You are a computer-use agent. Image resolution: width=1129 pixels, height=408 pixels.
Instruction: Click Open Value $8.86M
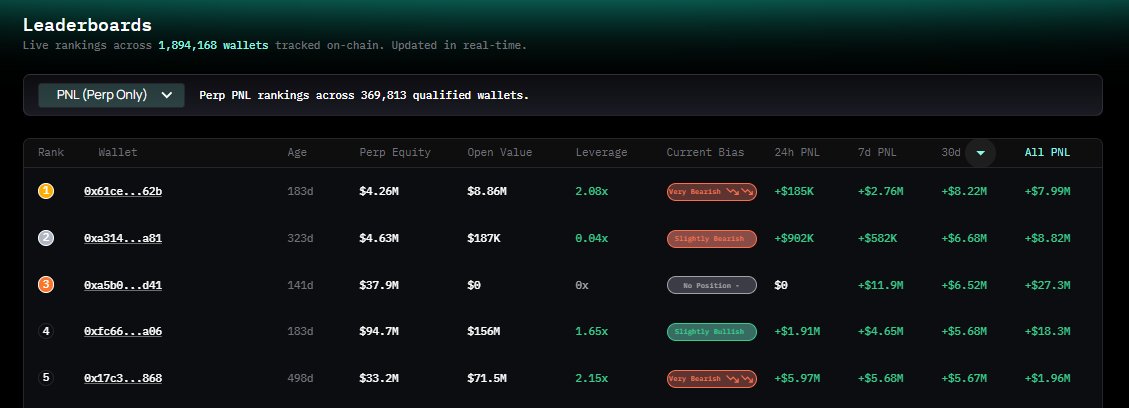[487, 191]
